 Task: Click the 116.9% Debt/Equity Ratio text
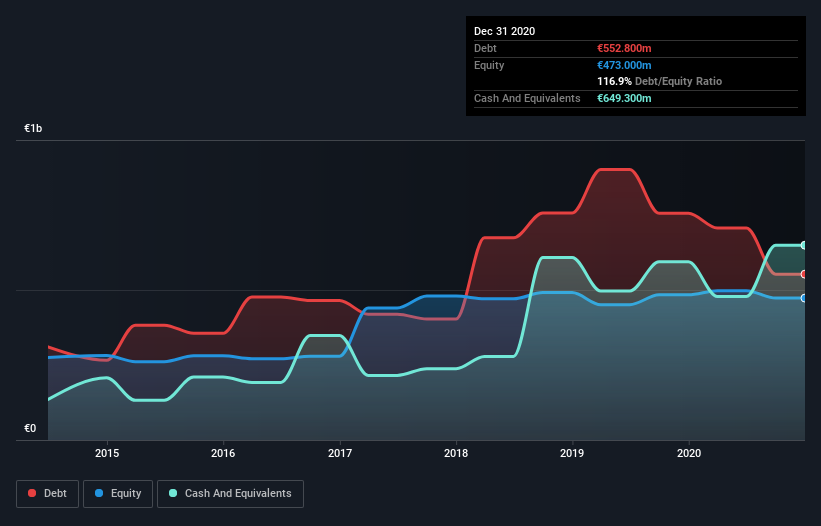point(660,82)
